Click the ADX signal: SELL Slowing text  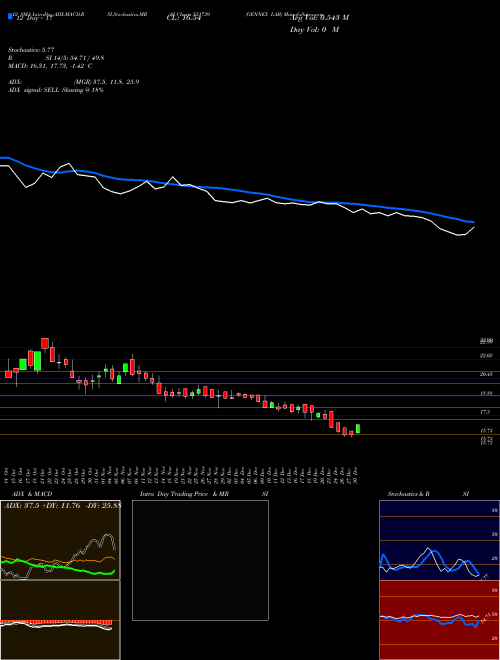pyautogui.click(x=56, y=90)
